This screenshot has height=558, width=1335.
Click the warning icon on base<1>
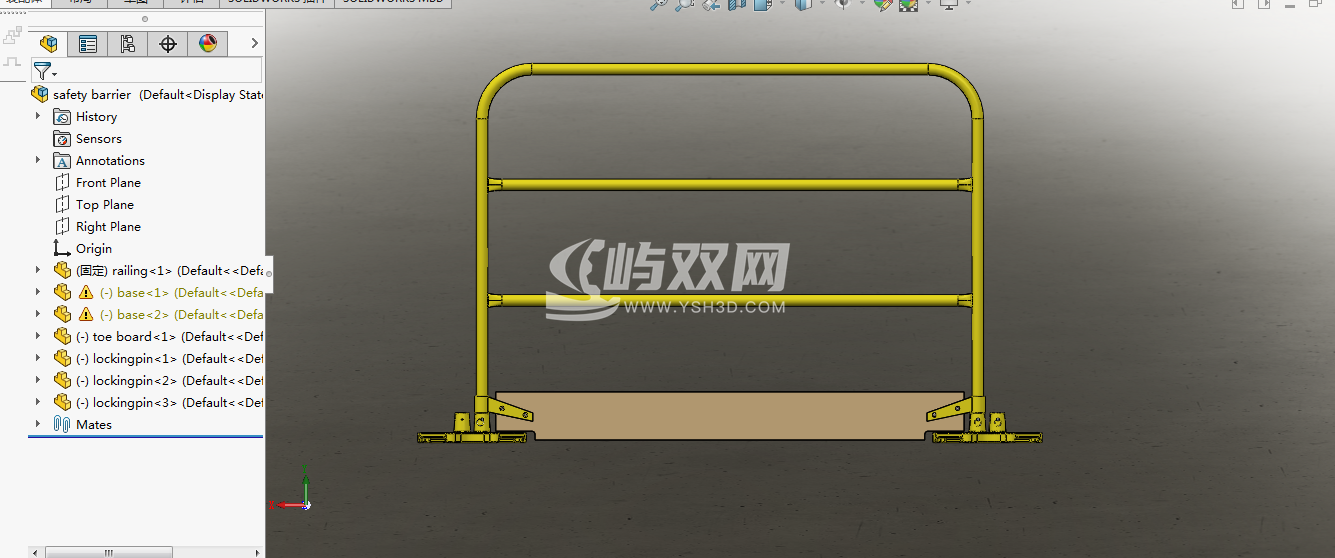(x=86, y=293)
